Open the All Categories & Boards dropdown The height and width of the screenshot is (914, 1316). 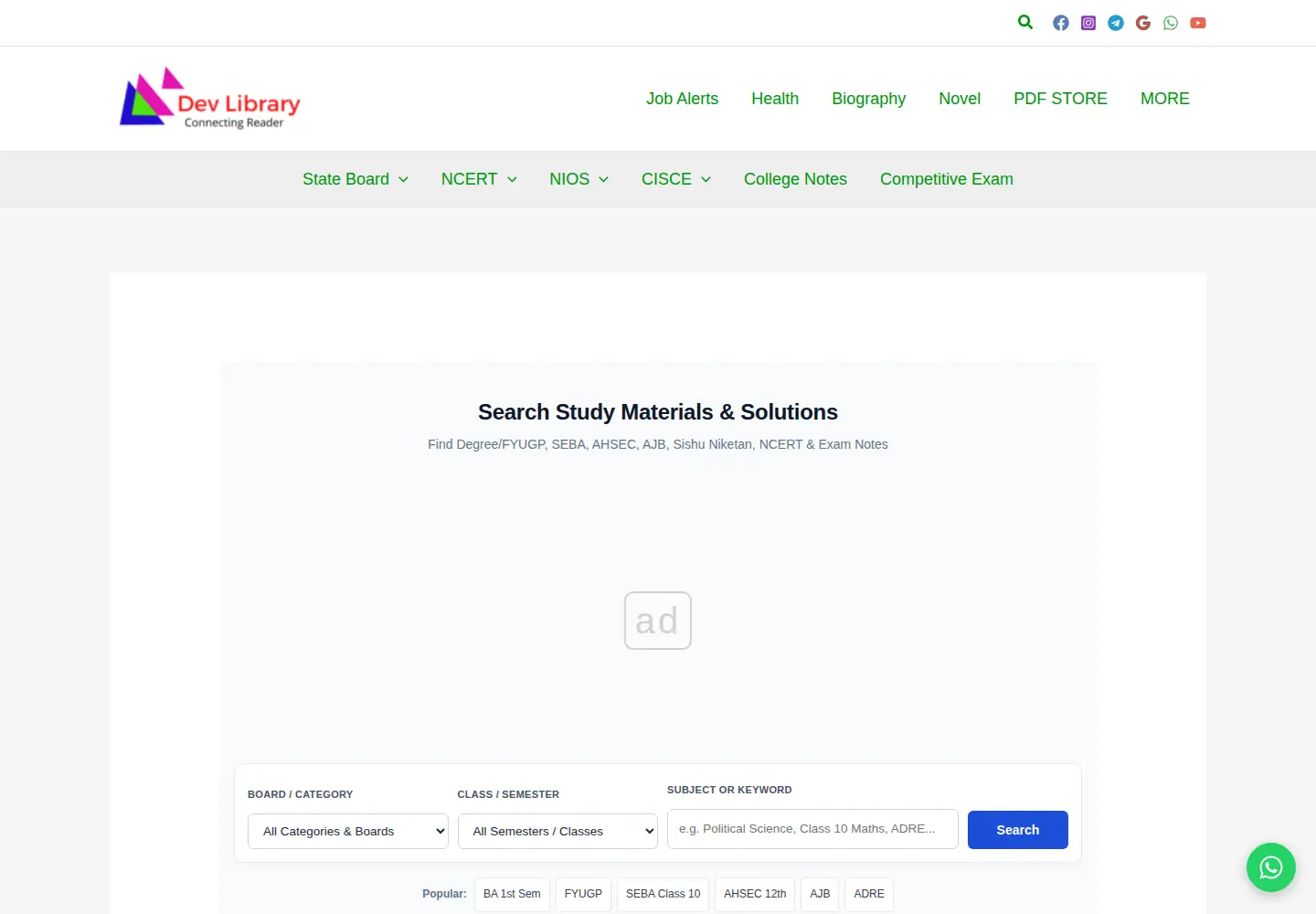[x=348, y=831]
